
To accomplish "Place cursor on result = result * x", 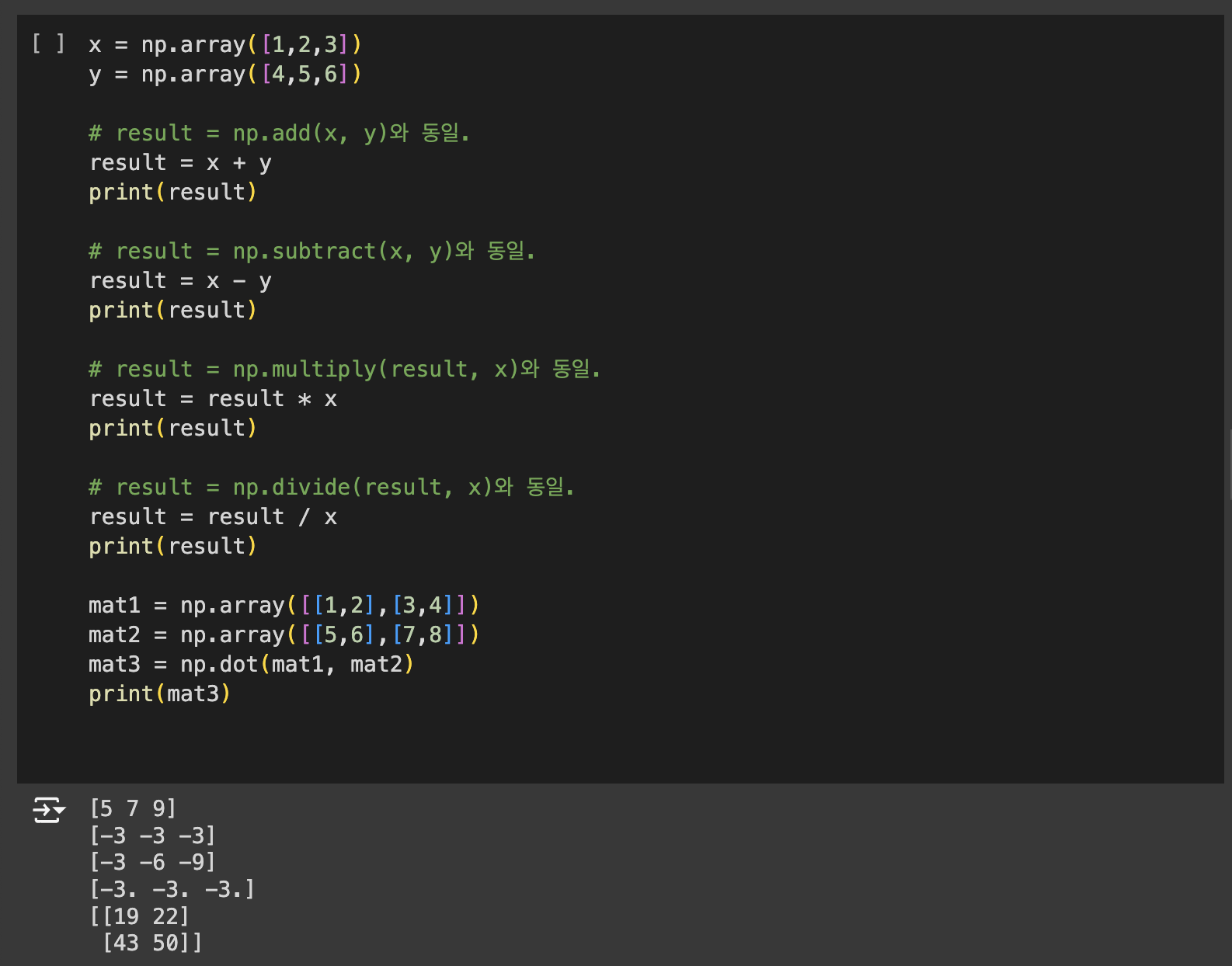I will (x=213, y=399).
